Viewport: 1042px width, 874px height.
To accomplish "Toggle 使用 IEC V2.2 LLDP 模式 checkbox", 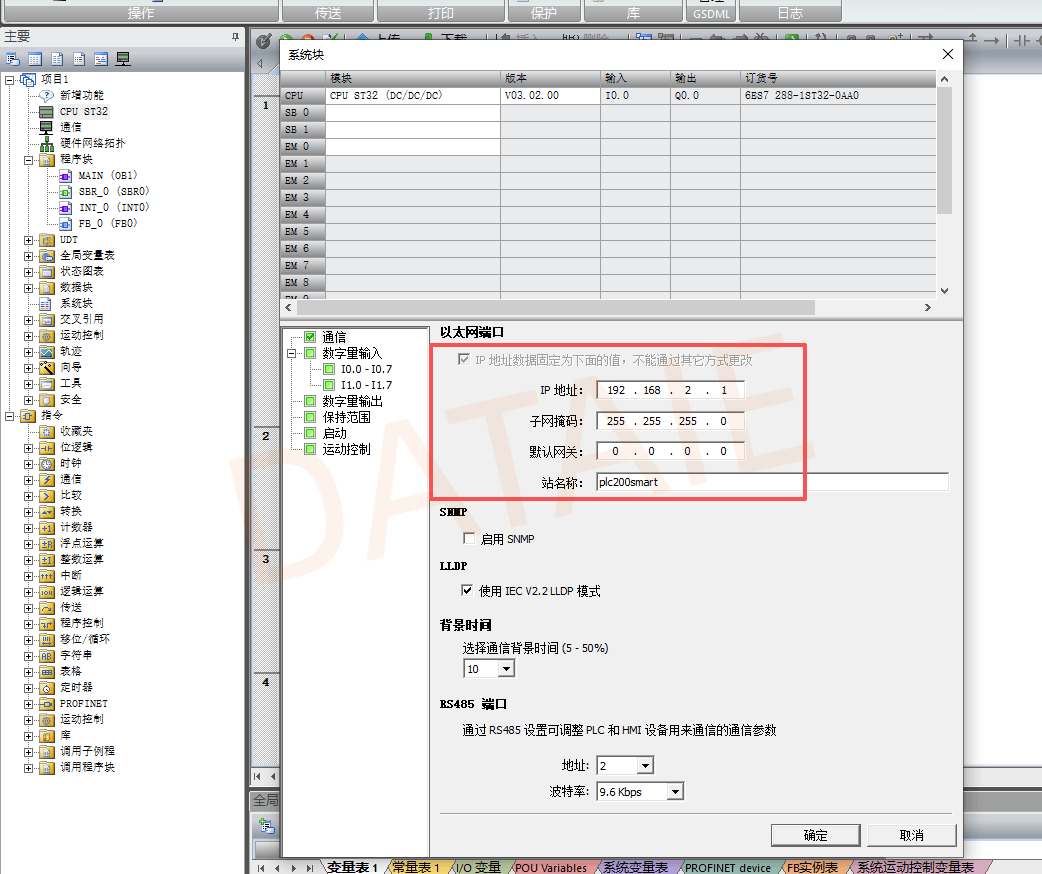I will point(467,590).
